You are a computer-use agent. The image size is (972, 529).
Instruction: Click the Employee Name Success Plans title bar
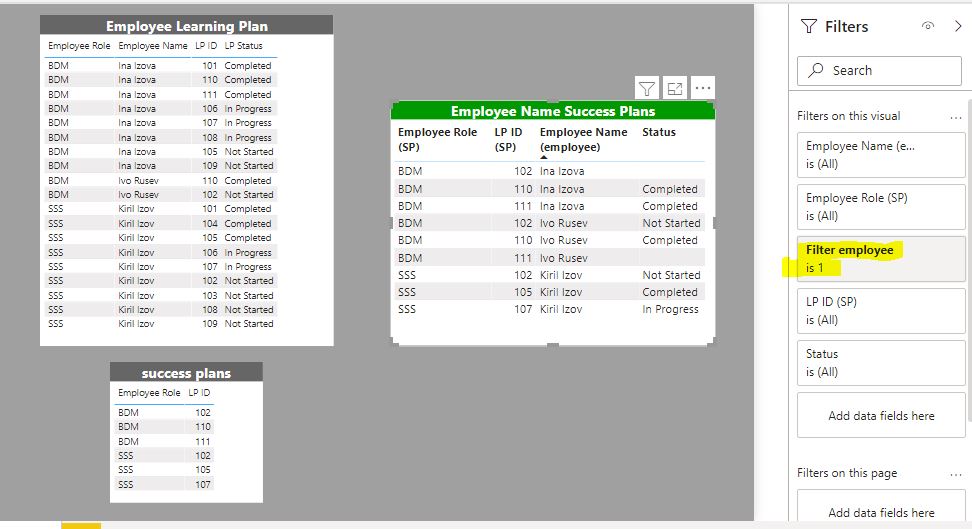pos(552,111)
